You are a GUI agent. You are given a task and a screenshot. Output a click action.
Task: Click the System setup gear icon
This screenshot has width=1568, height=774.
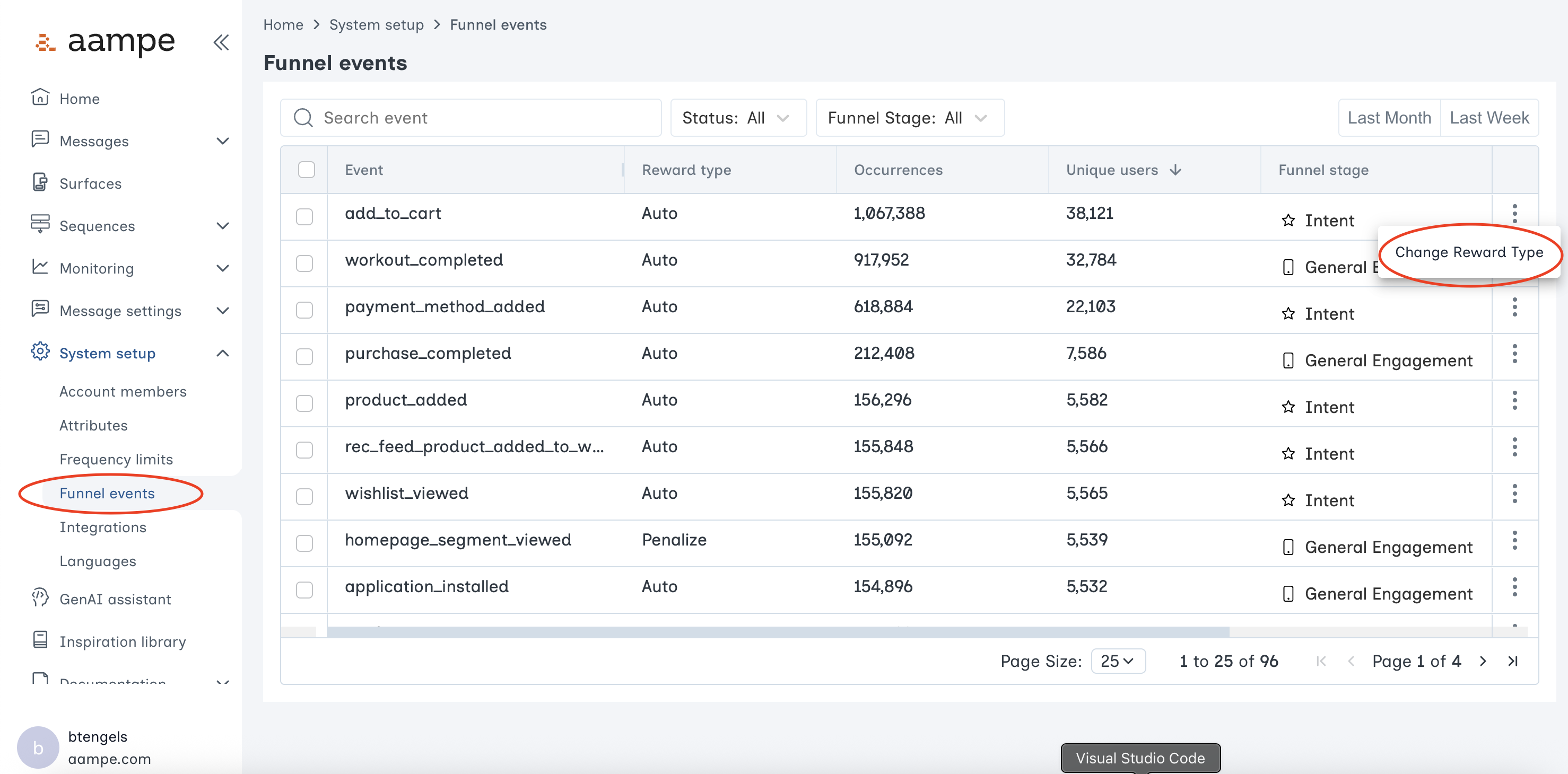(40, 351)
